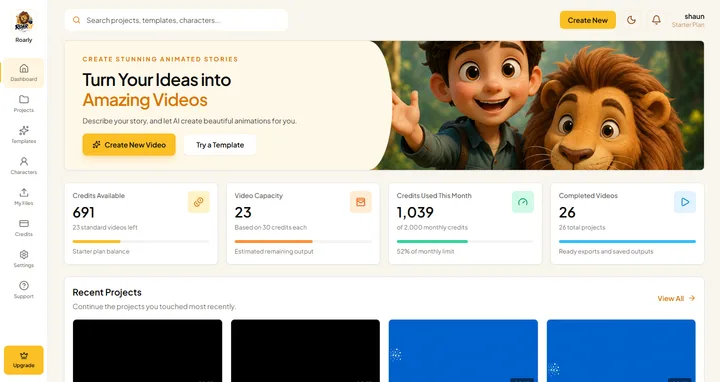Viewport: 720px width, 382px height.
Task: Open the second black project thumbnail
Action: pyautogui.click(x=305, y=351)
